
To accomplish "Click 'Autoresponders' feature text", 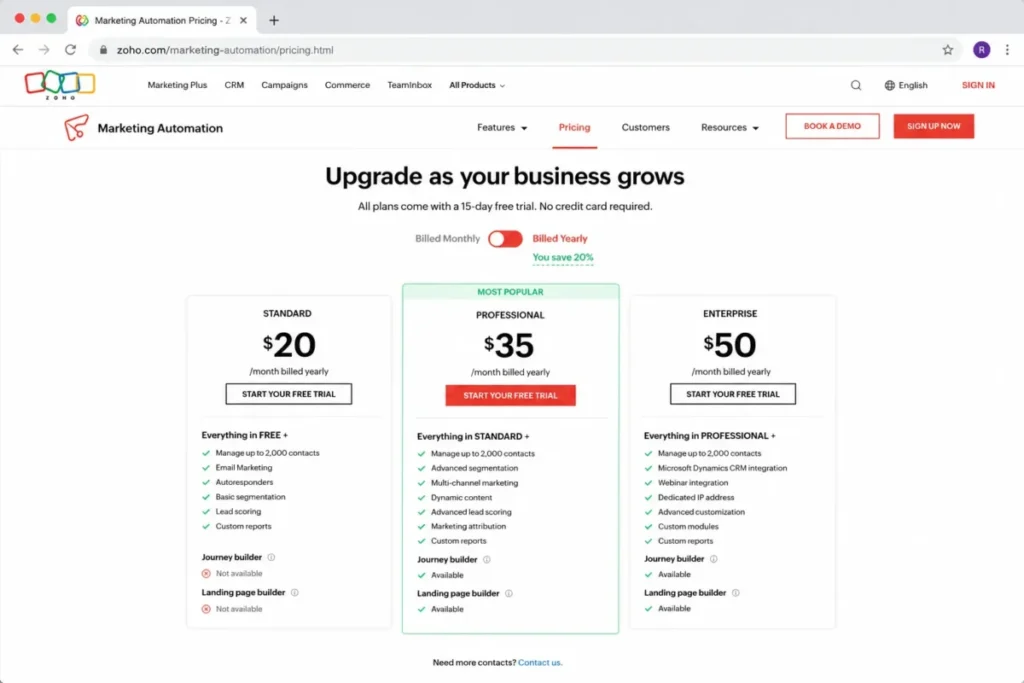I will tap(244, 482).
